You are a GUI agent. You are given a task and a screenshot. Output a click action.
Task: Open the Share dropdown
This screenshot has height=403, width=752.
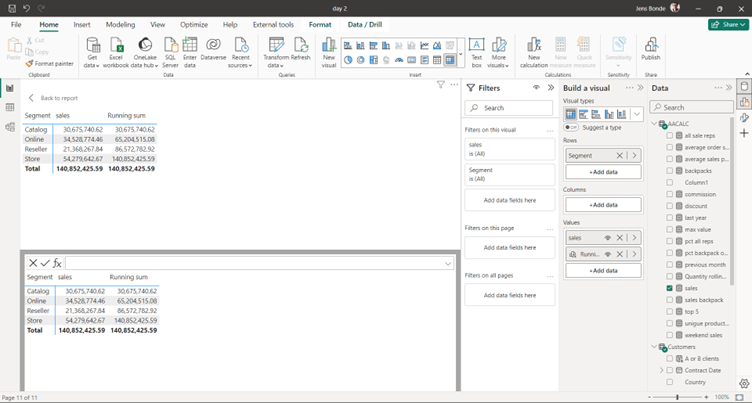click(x=728, y=24)
